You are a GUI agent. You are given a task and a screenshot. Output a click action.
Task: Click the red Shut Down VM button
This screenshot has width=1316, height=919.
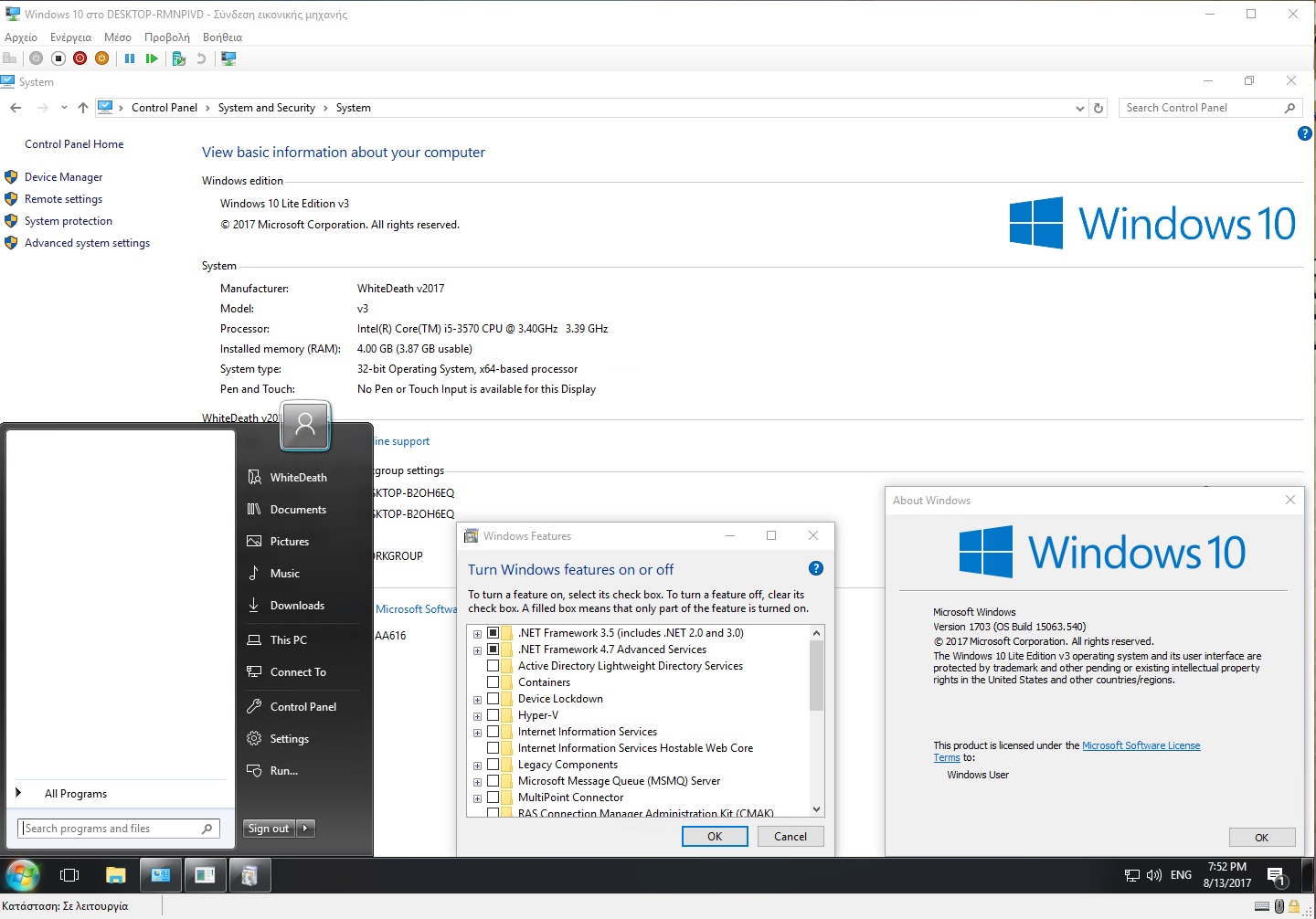[x=80, y=58]
